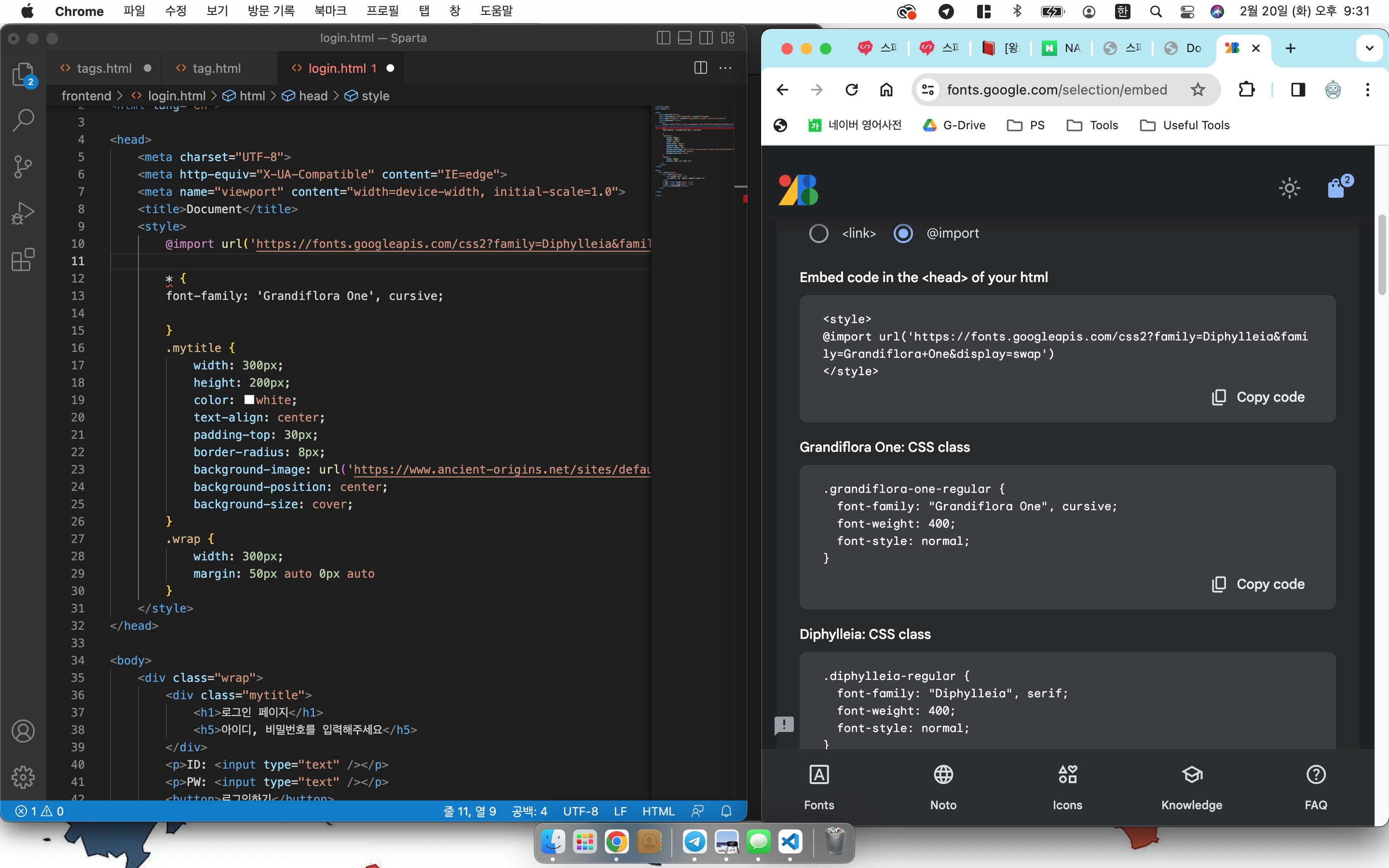Select the <link> radio option
This screenshot has width=1389, height=868.
coord(818,233)
